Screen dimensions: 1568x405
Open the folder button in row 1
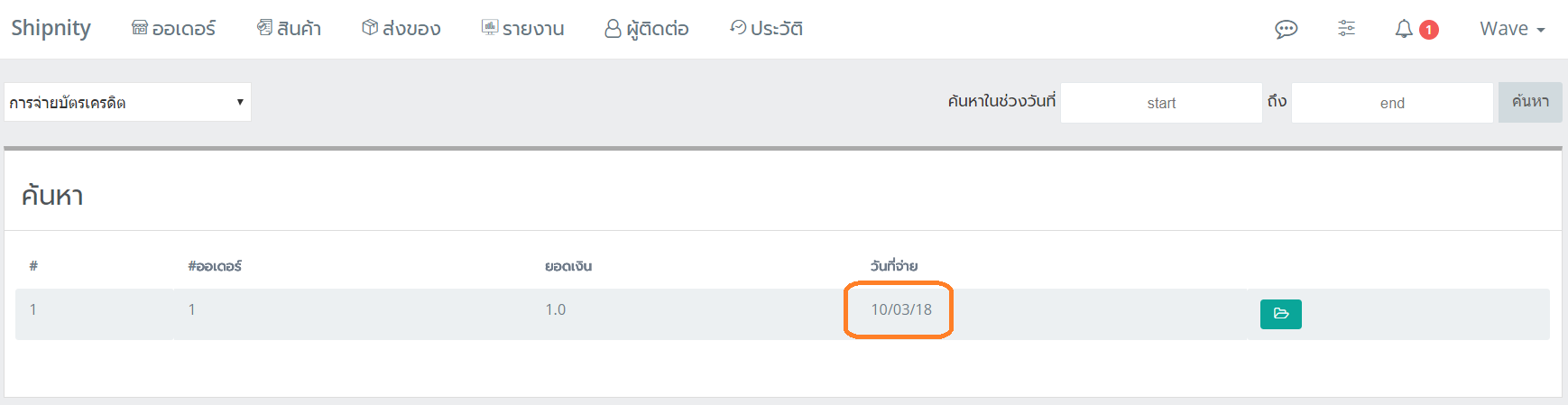(1280, 314)
